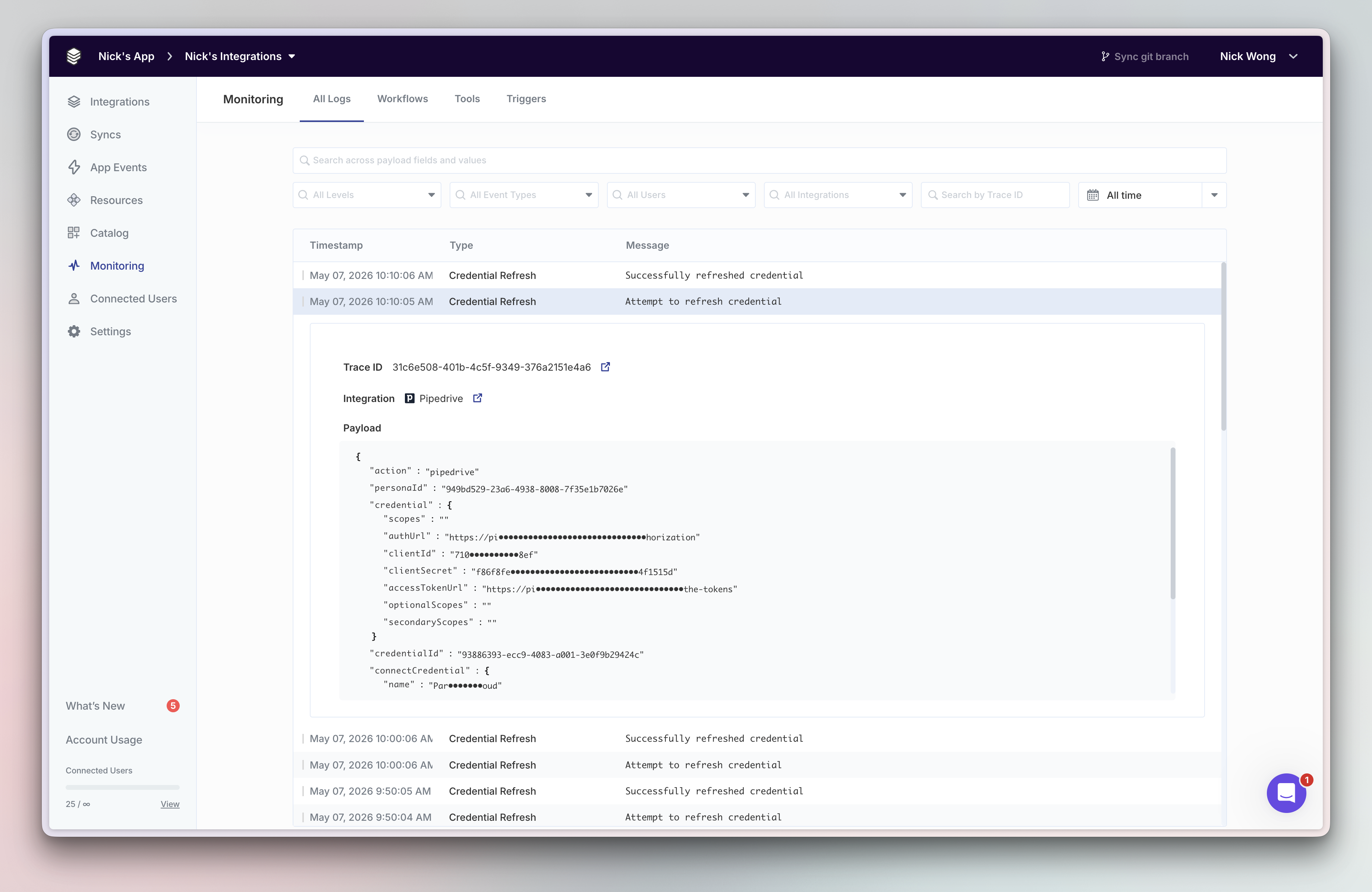Select the 10:10:06 AM Successfully refreshed row

click(x=757, y=276)
